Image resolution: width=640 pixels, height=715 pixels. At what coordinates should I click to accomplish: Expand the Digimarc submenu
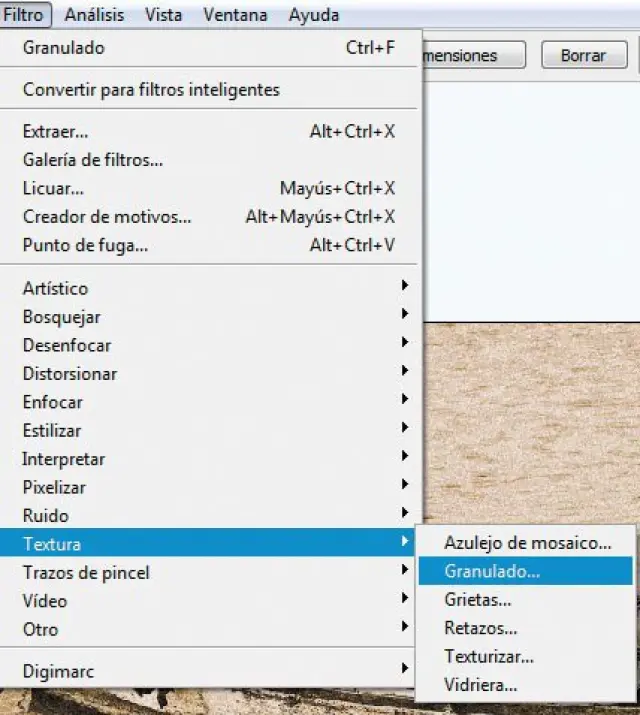point(58,671)
